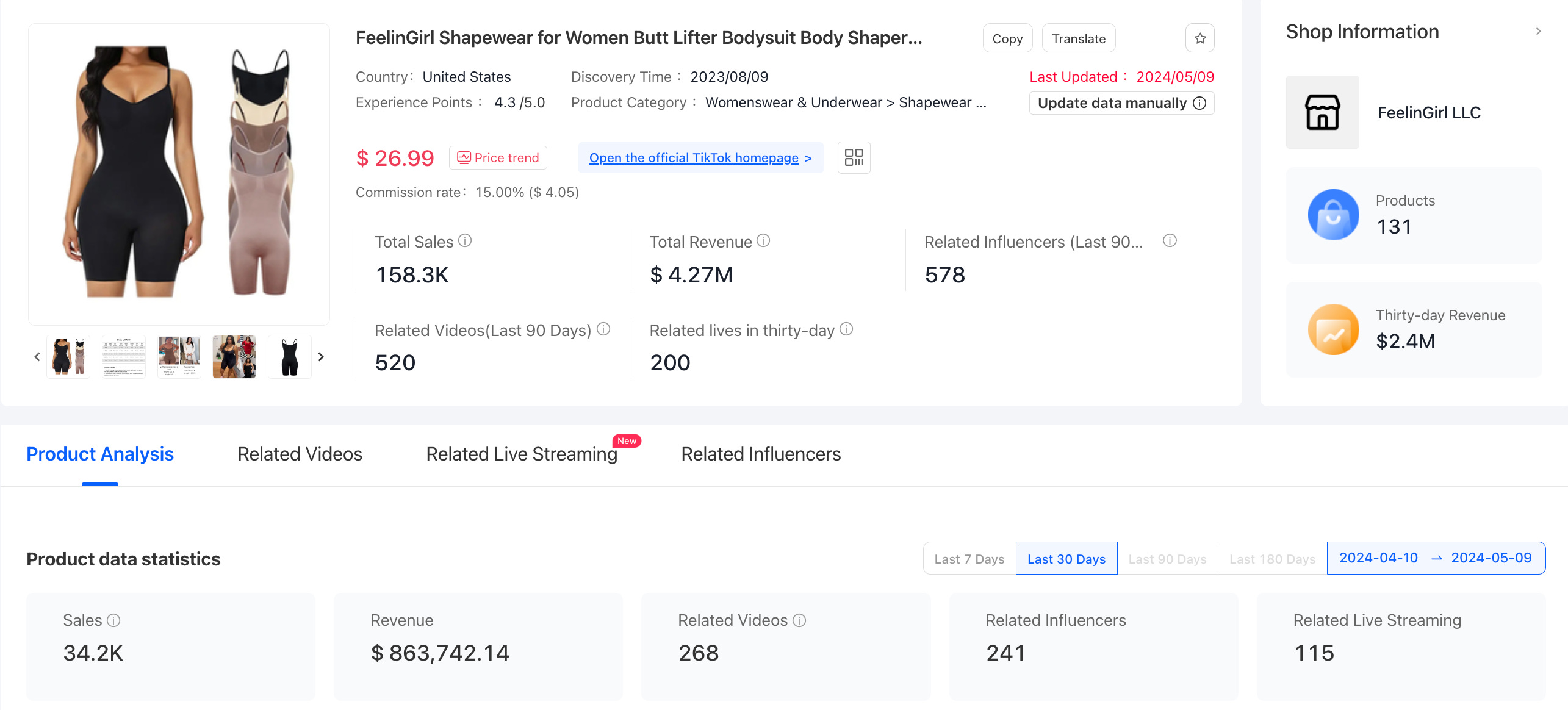Click the Shop Information heading

1362,32
